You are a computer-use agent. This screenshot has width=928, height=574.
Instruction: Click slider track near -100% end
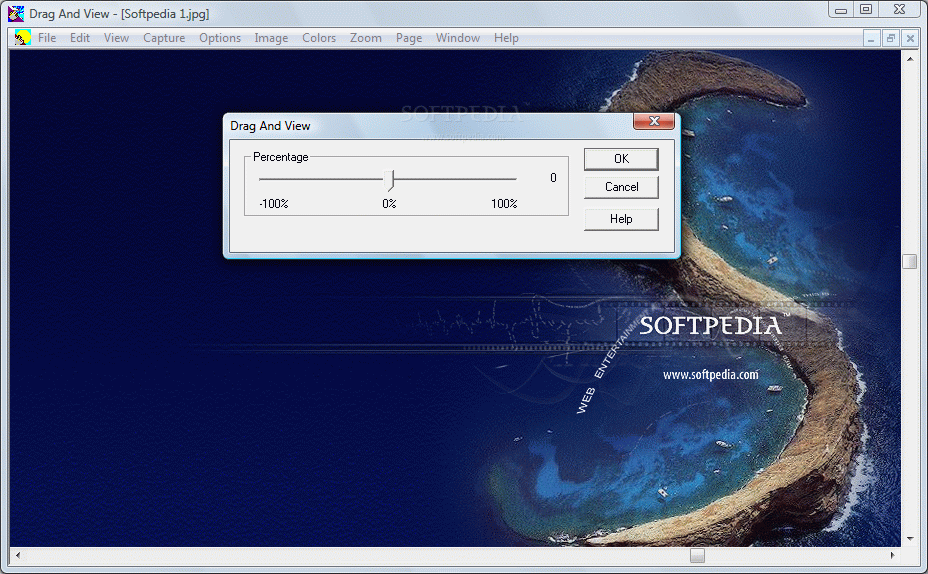265,179
